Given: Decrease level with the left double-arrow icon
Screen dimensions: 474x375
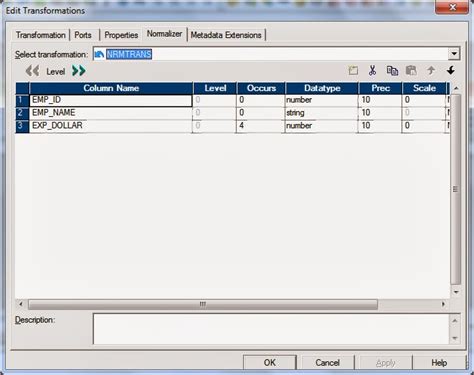Looking at the screenshot, I should (32, 71).
